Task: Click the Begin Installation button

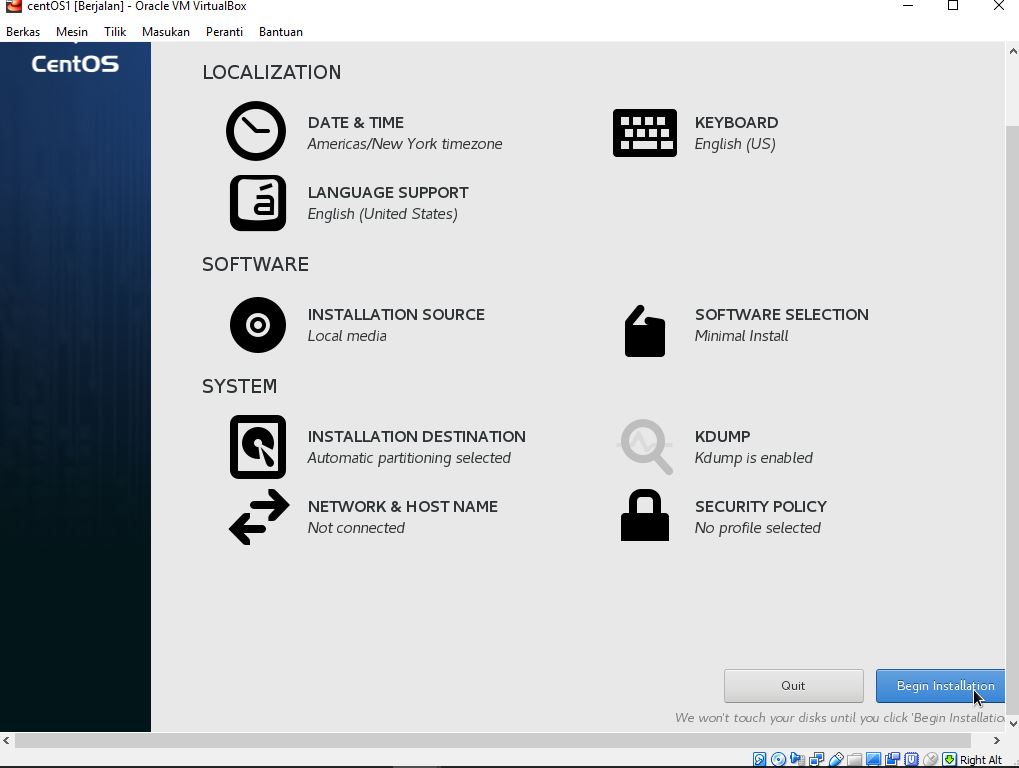Action: click(940, 686)
